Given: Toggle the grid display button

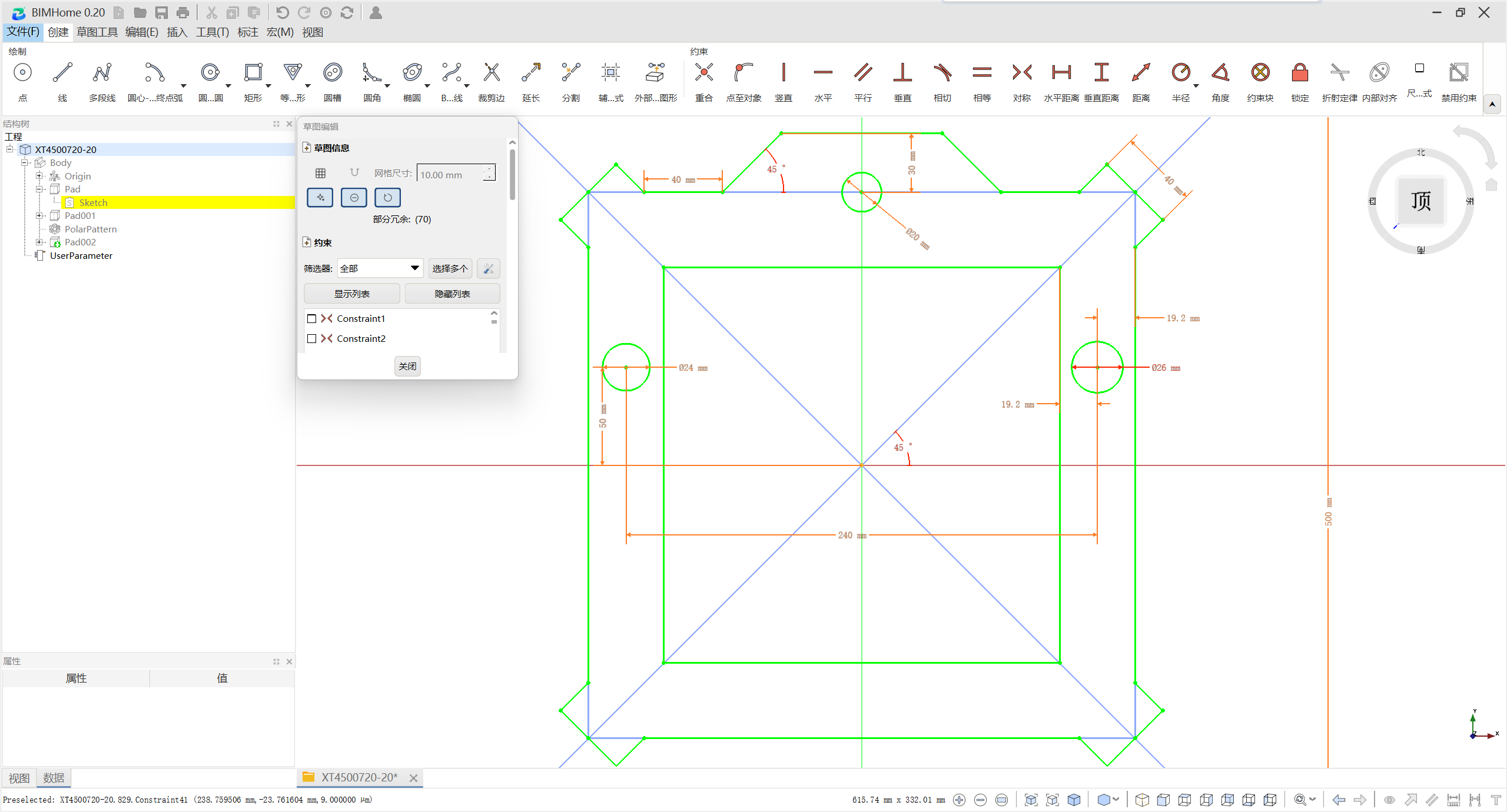Looking at the screenshot, I should [320, 173].
